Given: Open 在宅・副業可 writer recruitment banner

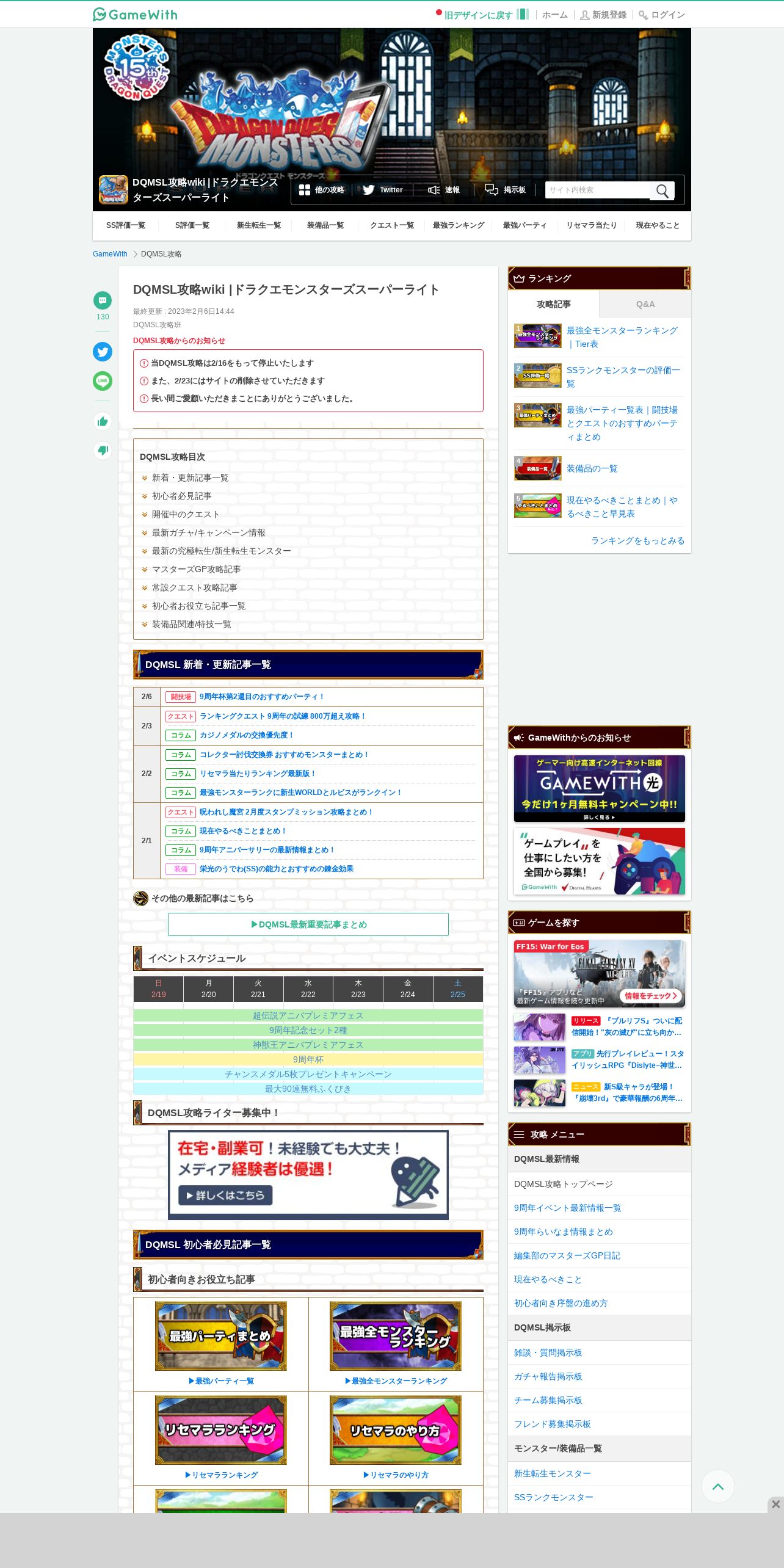Looking at the screenshot, I should [308, 1175].
